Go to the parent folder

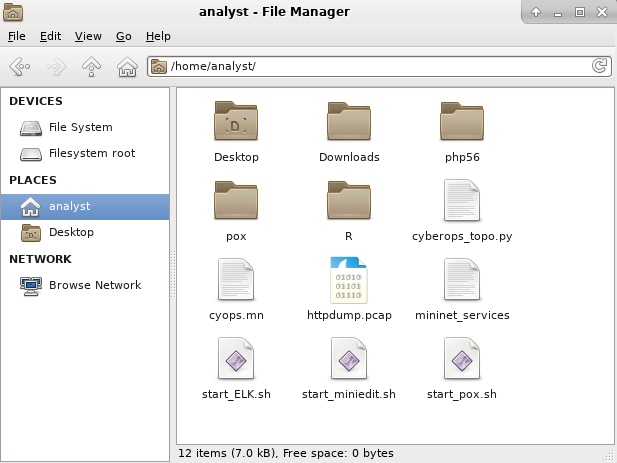[91, 66]
